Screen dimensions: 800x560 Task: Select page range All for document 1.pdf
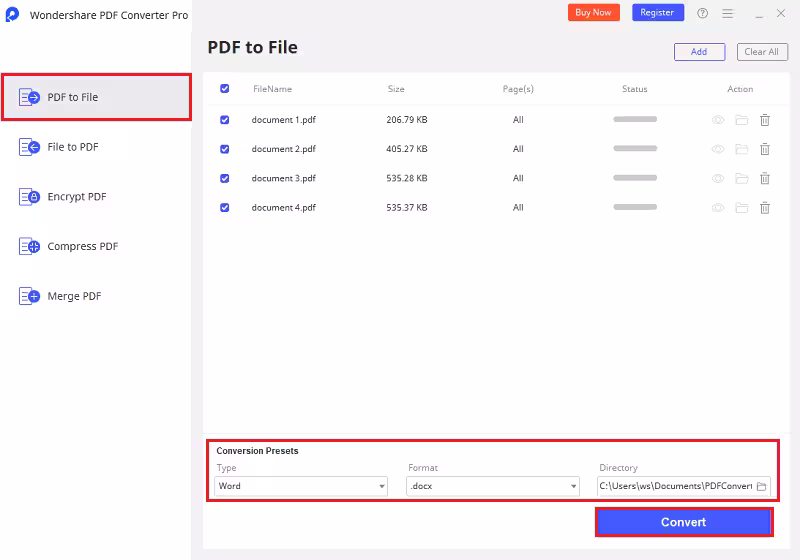[518, 120]
